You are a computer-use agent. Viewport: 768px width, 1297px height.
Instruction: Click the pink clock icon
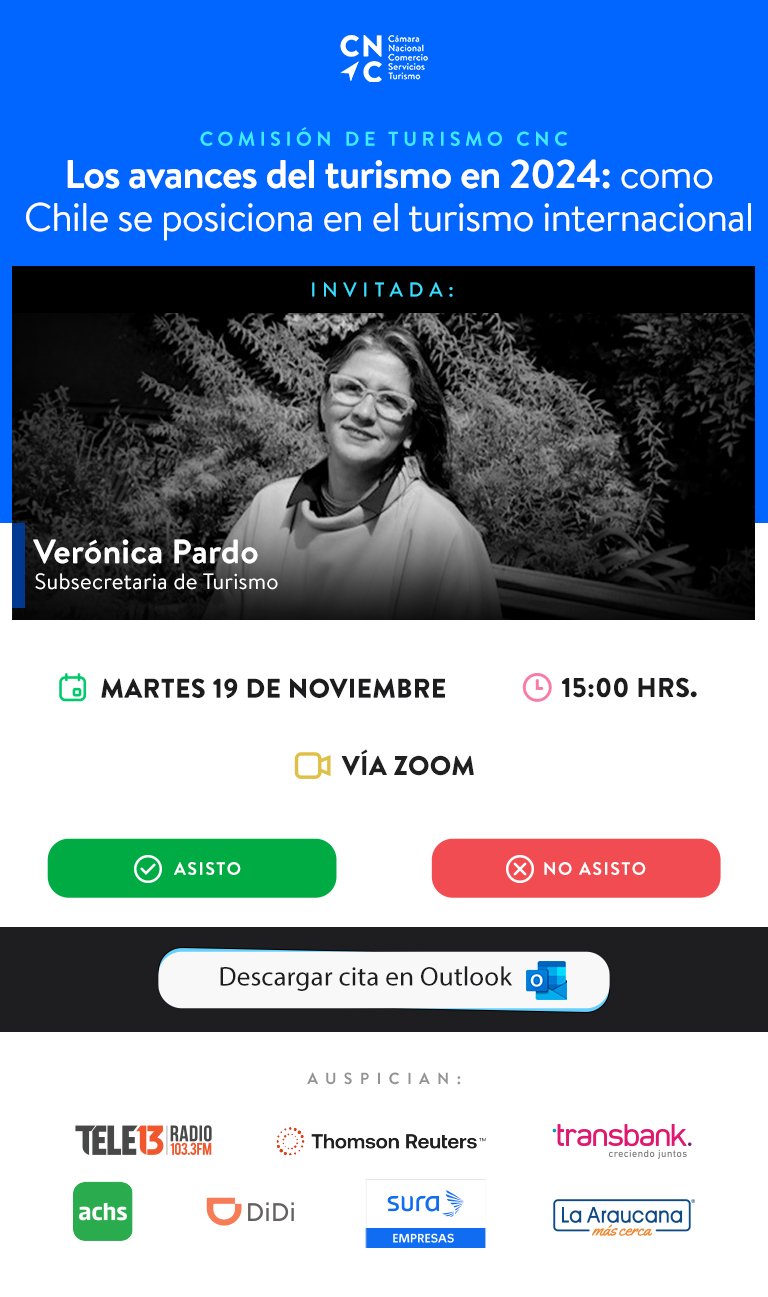pyautogui.click(x=537, y=687)
